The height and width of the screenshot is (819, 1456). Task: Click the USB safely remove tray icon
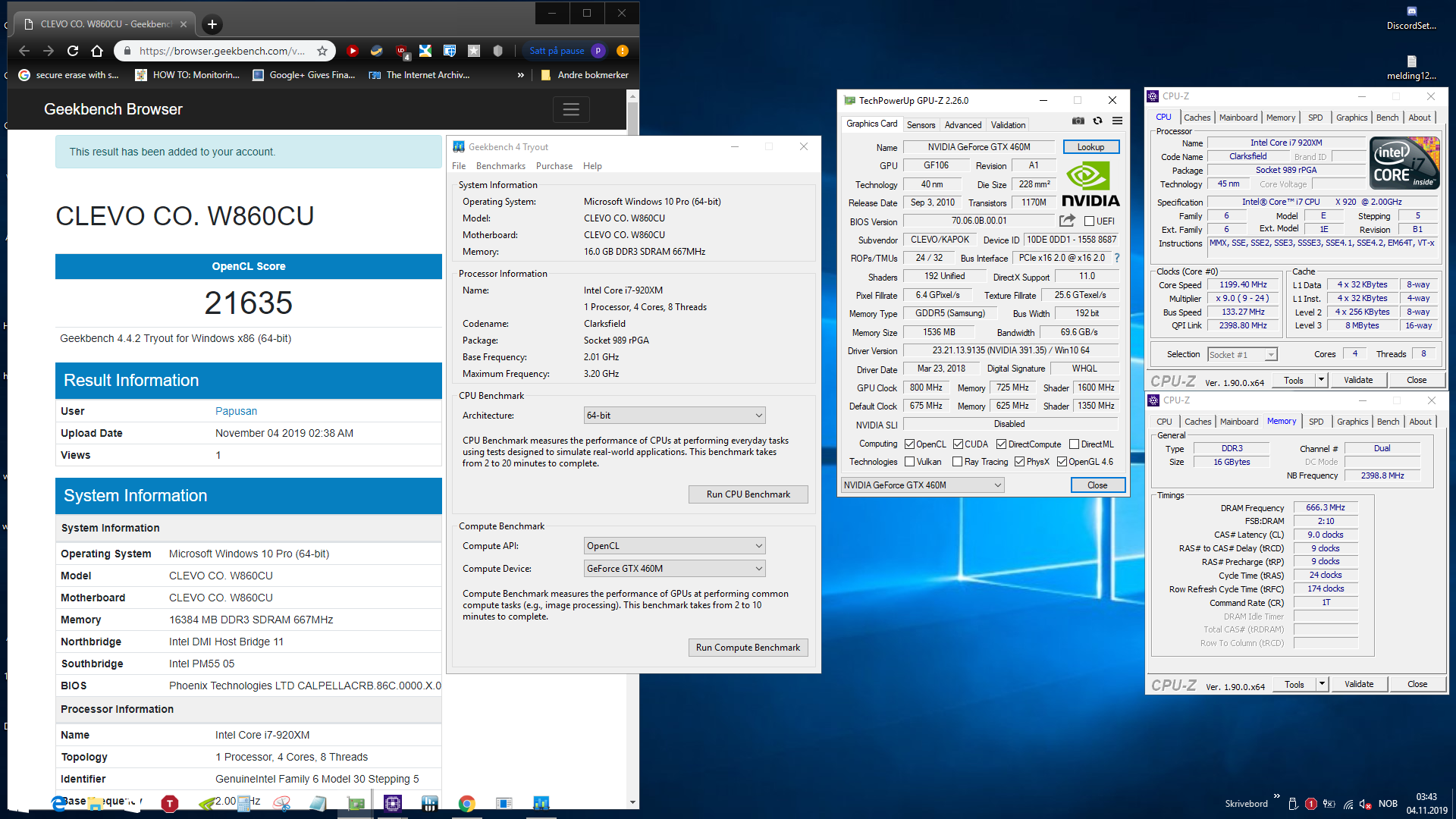click(1293, 804)
